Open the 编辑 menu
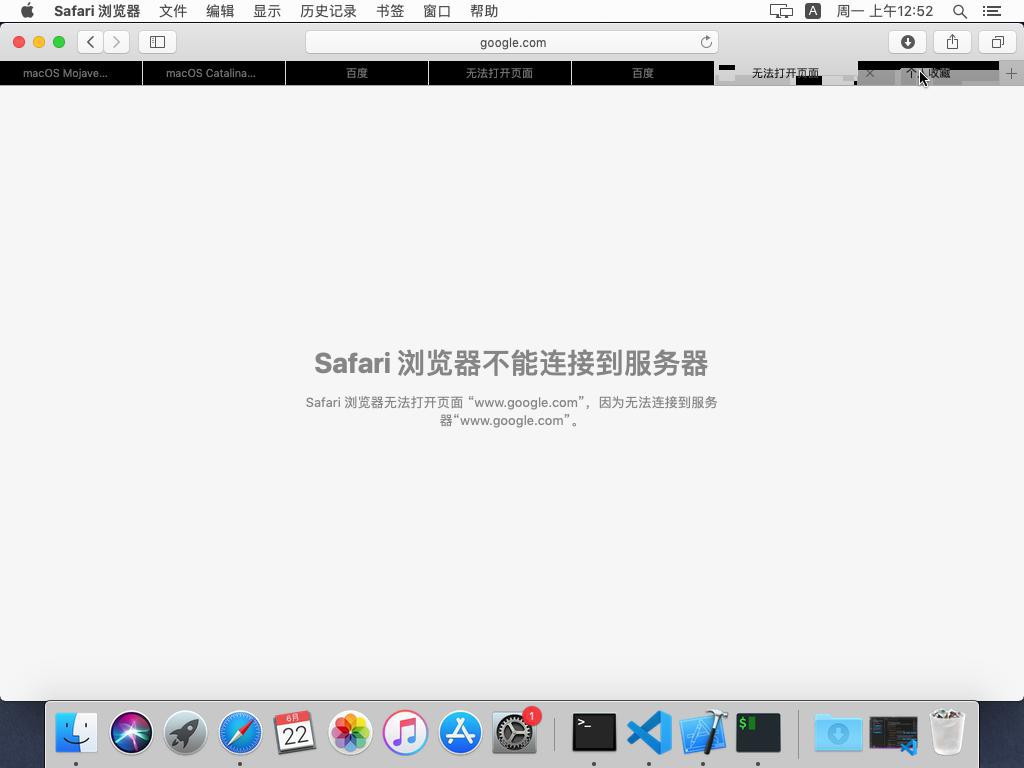 (220, 11)
